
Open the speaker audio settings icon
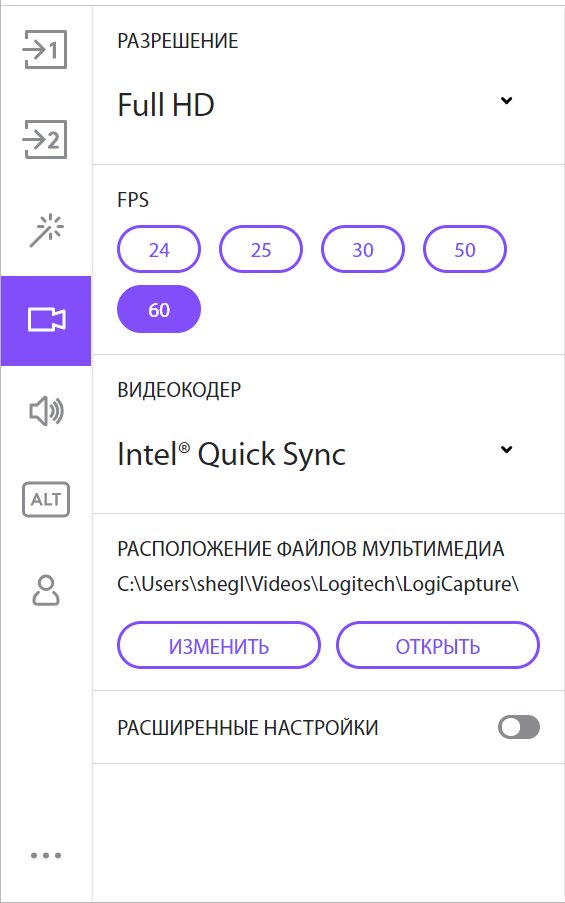[x=46, y=411]
